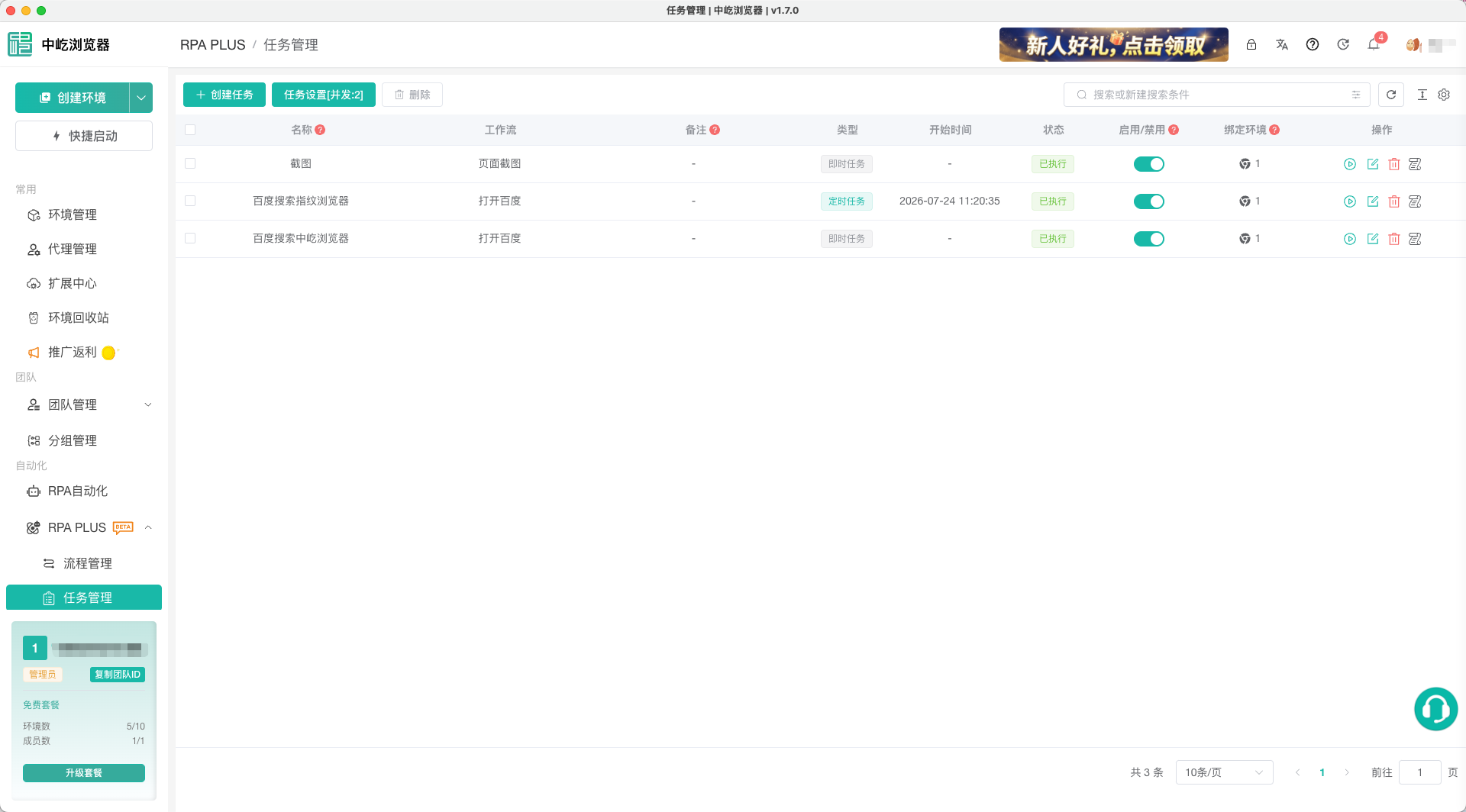Open the notifications bell
This screenshot has height=812, width=1466.
[1374, 44]
